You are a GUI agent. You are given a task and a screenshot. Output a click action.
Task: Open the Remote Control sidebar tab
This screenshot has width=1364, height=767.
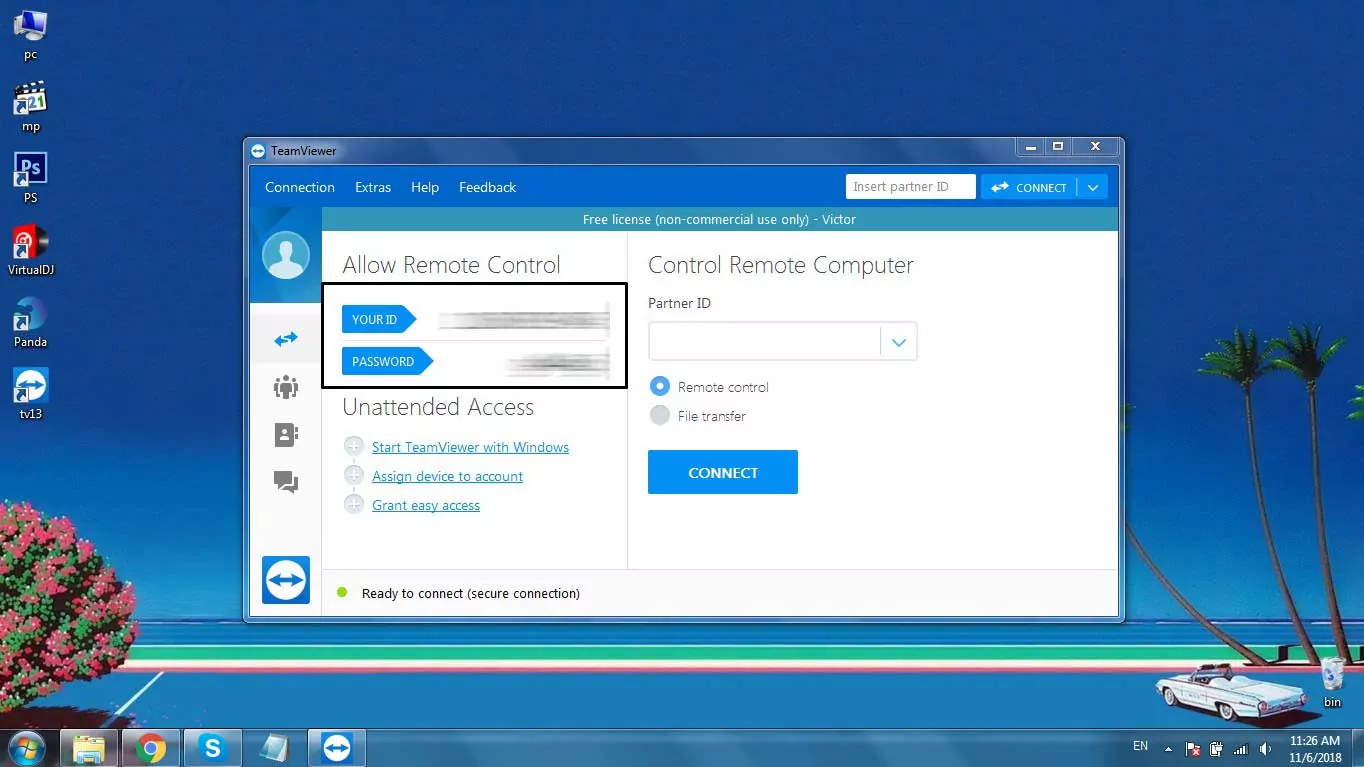pyautogui.click(x=286, y=340)
